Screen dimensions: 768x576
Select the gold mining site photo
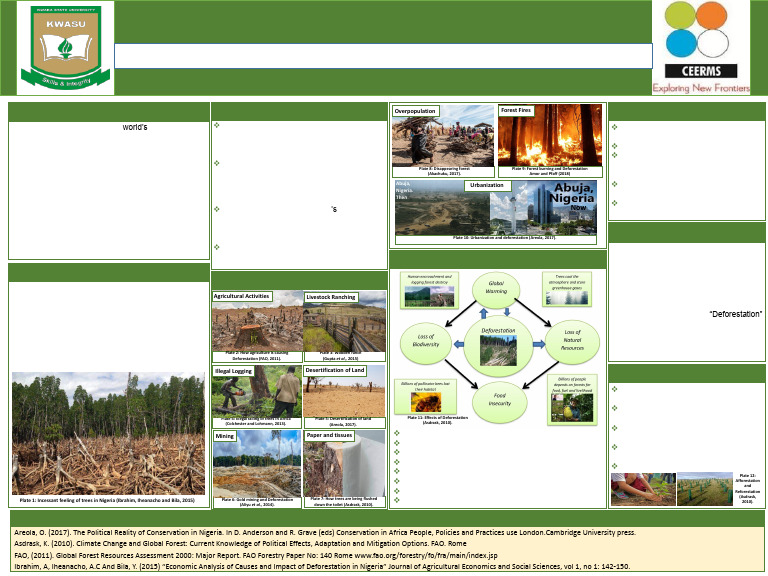[257, 464]
